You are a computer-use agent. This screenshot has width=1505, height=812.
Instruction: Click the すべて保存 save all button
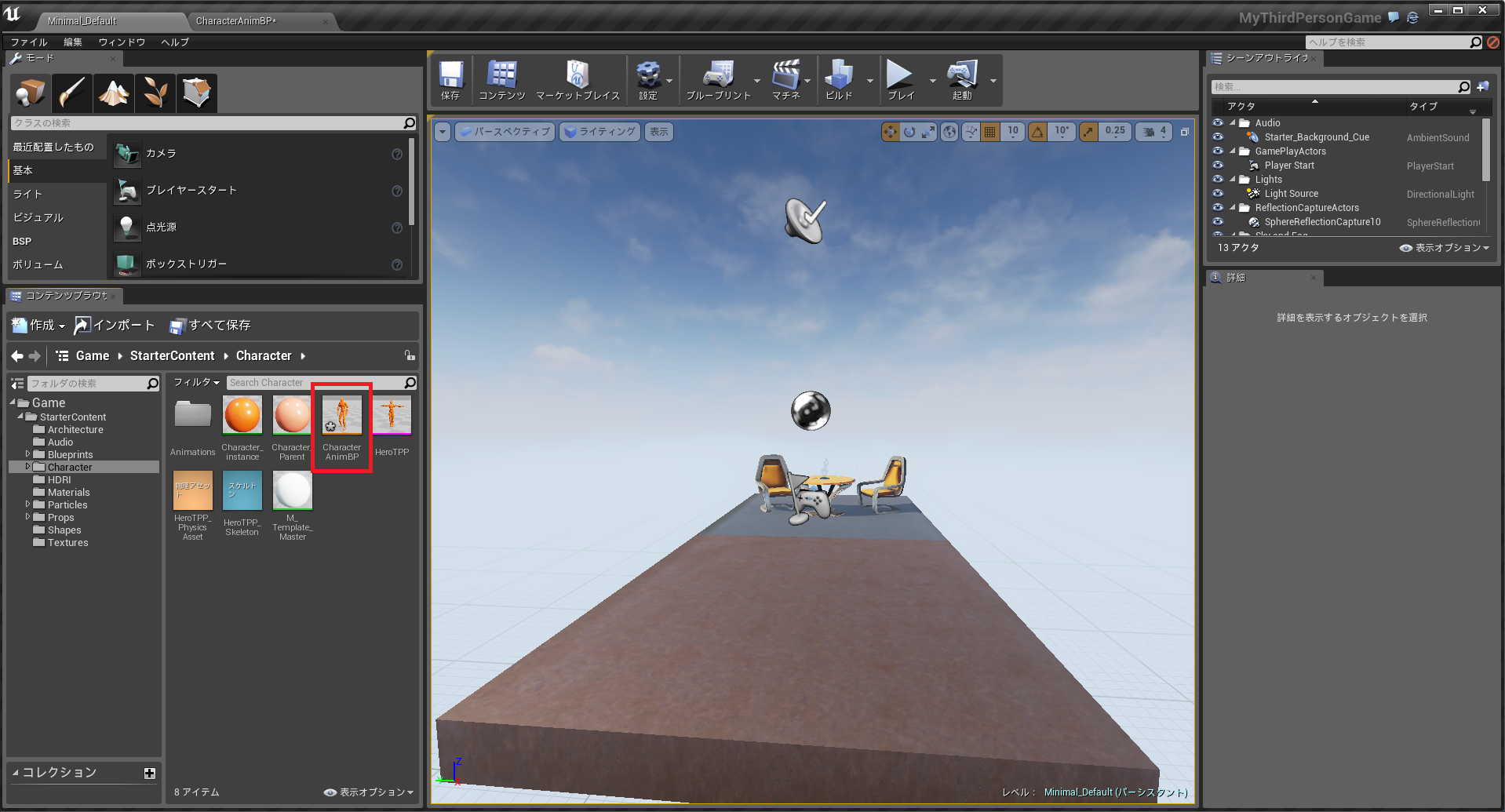tap(210, 325)
